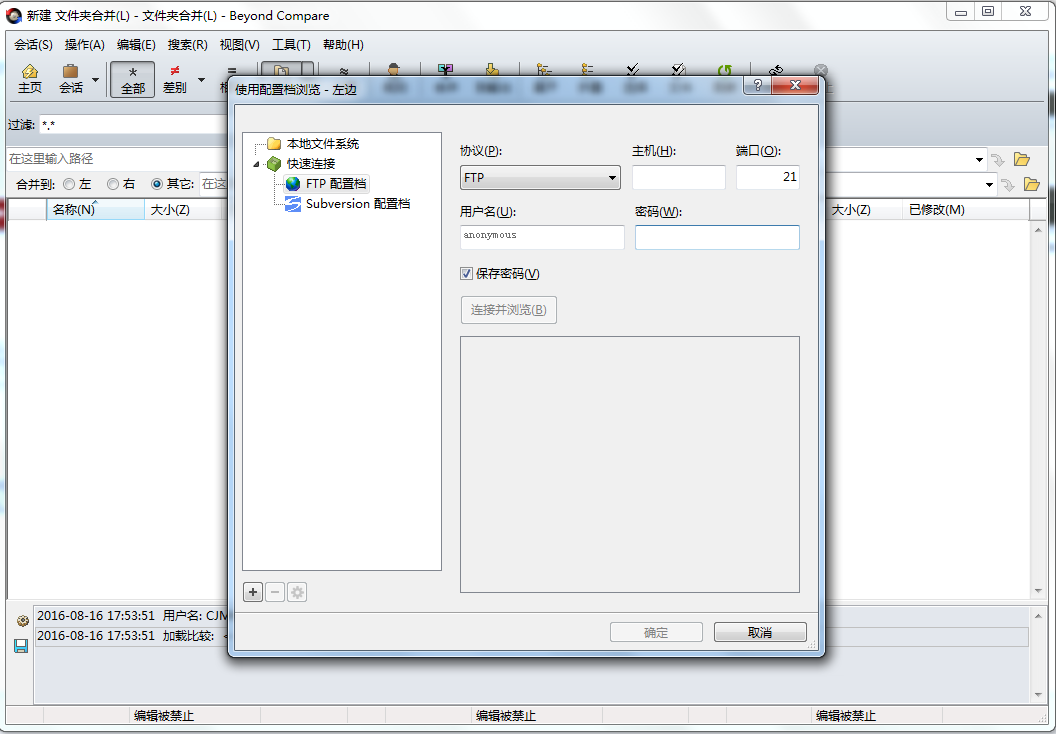Select the log entry starting 加载比较

click(x=132, y=636)
